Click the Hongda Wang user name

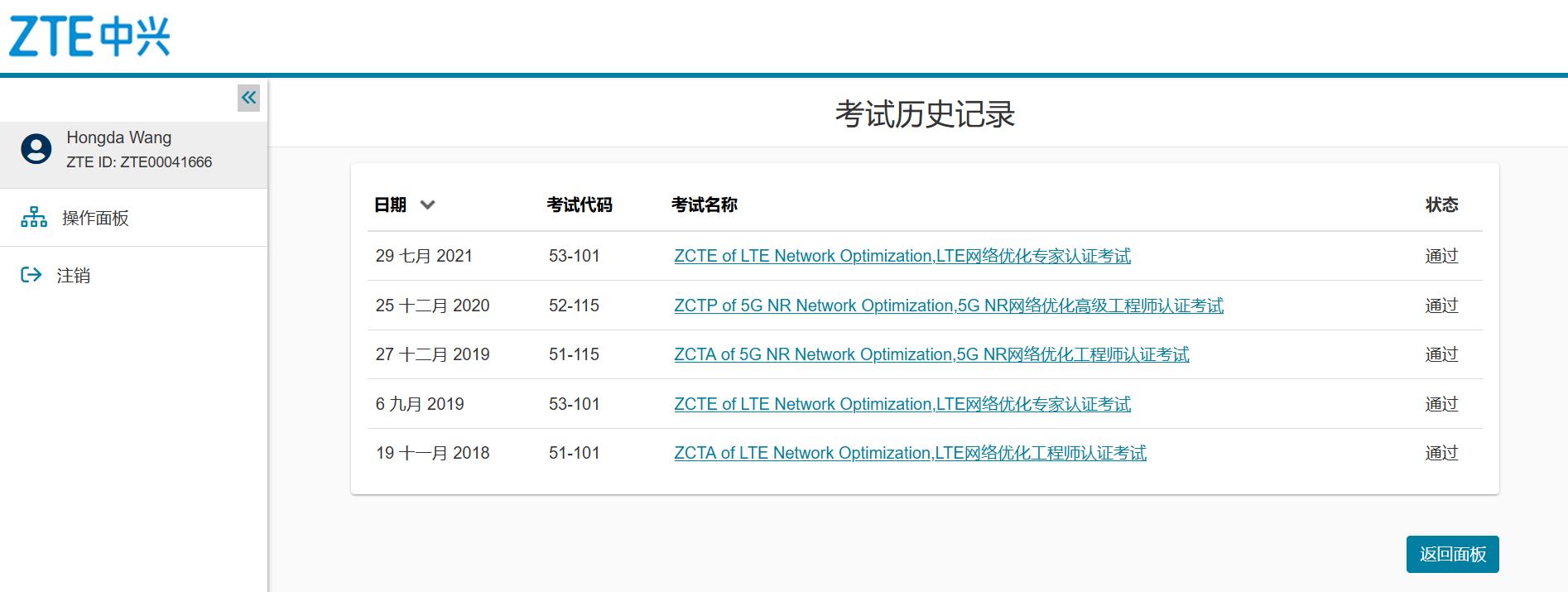[x=119, y=137]
